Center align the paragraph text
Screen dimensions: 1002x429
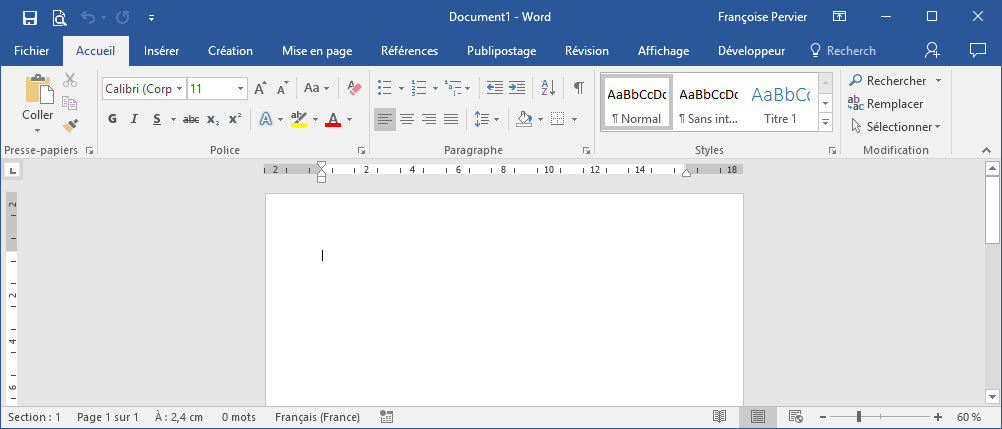click(407, 120)
